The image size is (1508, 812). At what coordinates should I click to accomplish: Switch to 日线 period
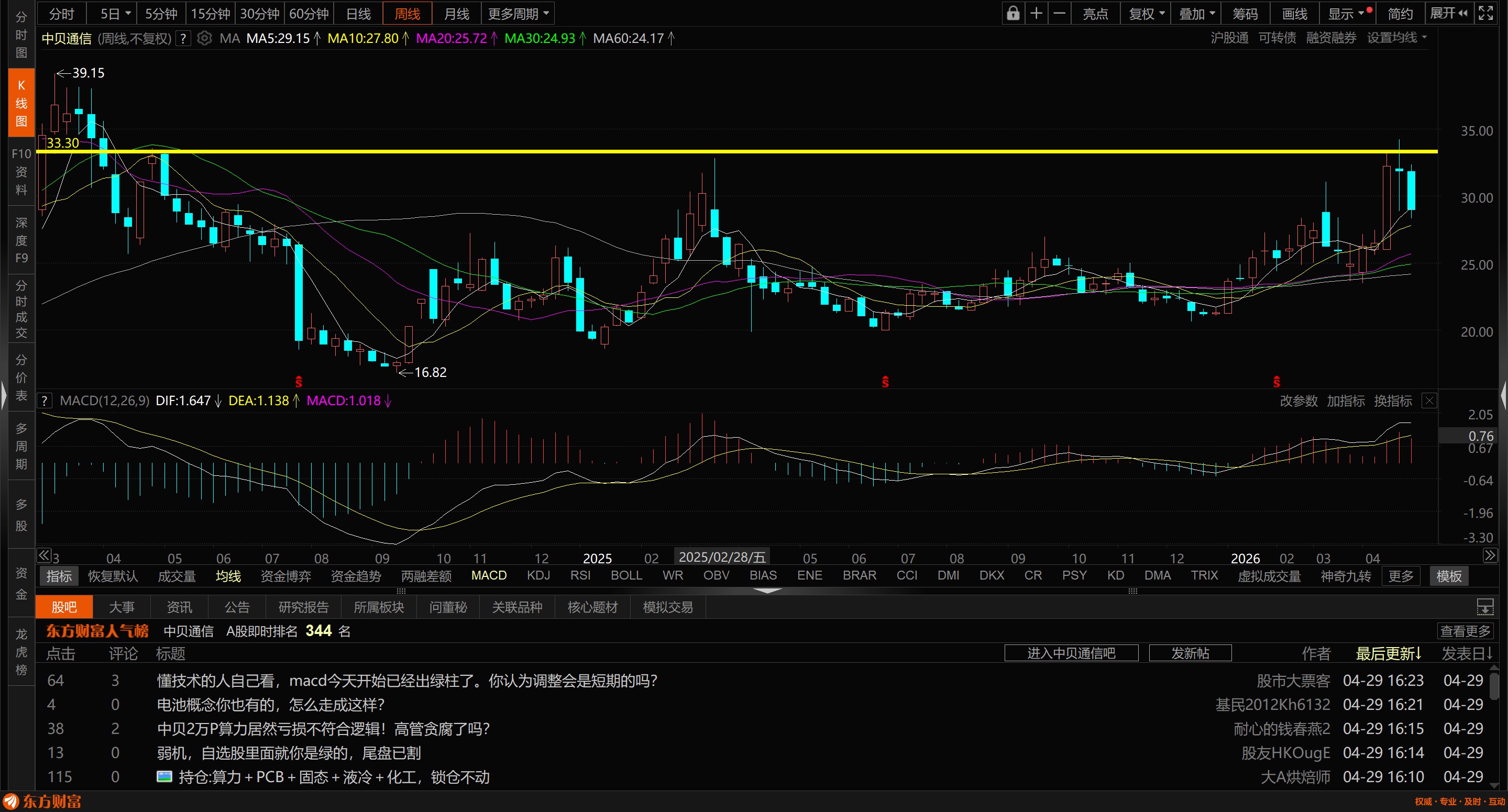pos(358,14)
